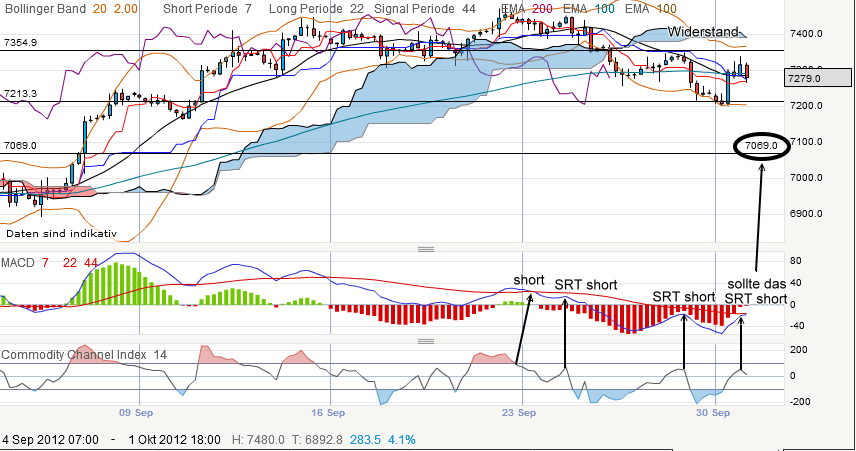This screenshot has height=451, width=856.
Task: Click the current price tag 7279.0
Action: click(818, 78)
